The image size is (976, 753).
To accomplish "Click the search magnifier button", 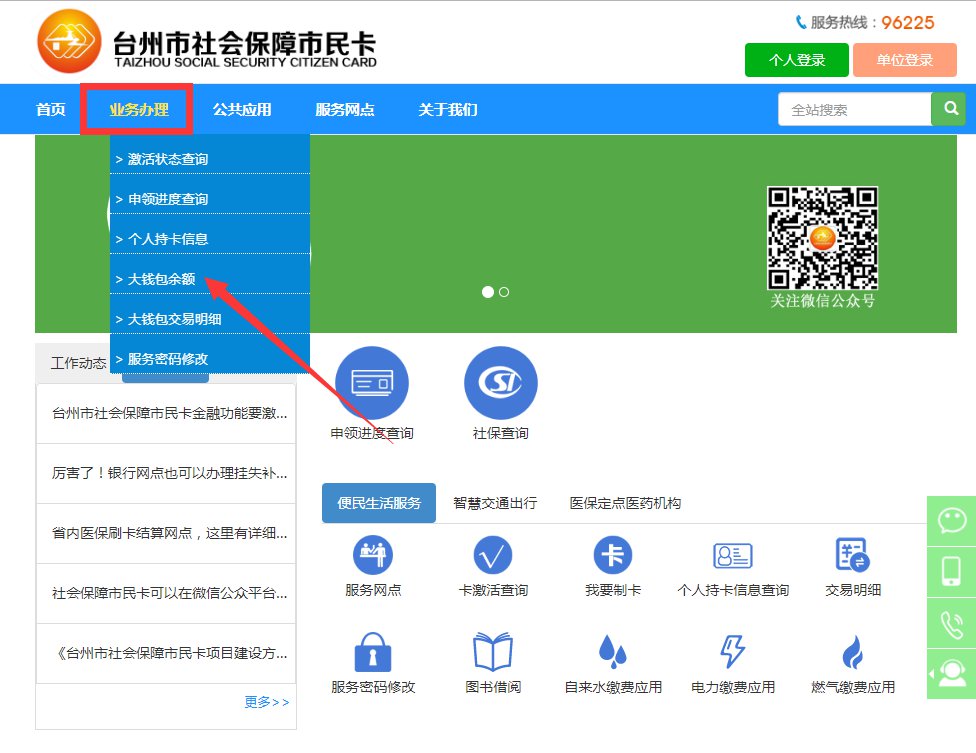I will pyautogui.click(x=948, y=109).
